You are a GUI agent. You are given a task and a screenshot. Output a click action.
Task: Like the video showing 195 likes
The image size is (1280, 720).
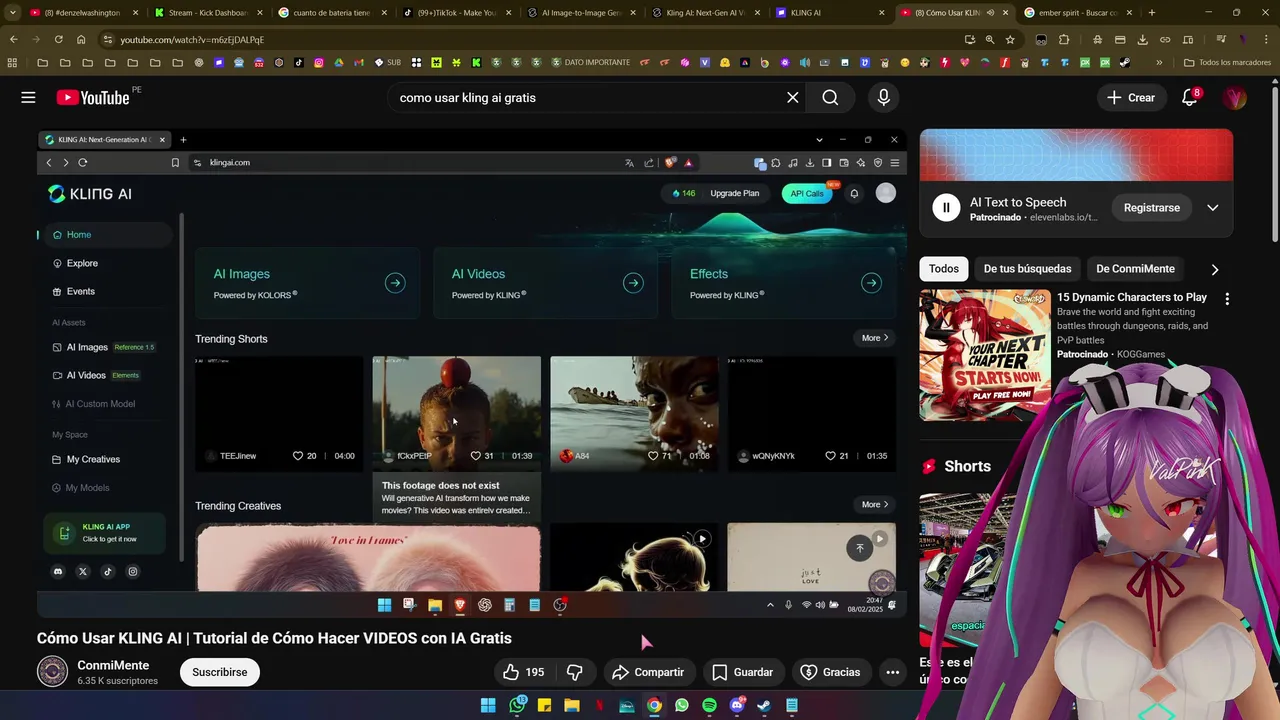tap(524, 672)
